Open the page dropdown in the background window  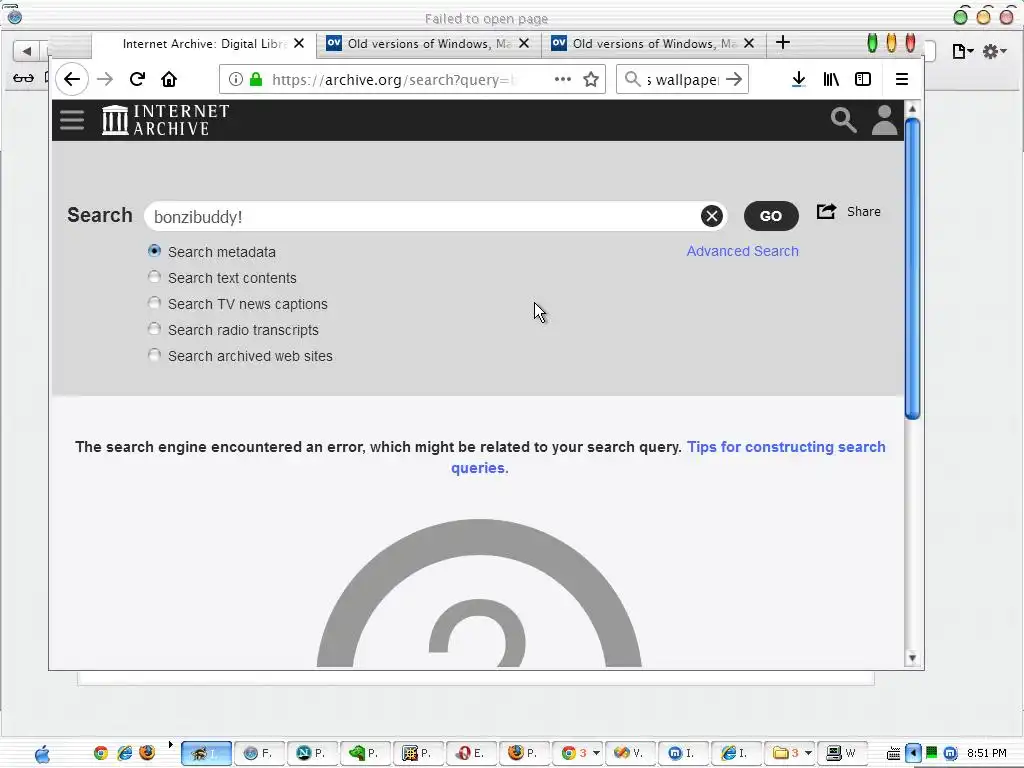pyautogui.click(x=963, y=51)
